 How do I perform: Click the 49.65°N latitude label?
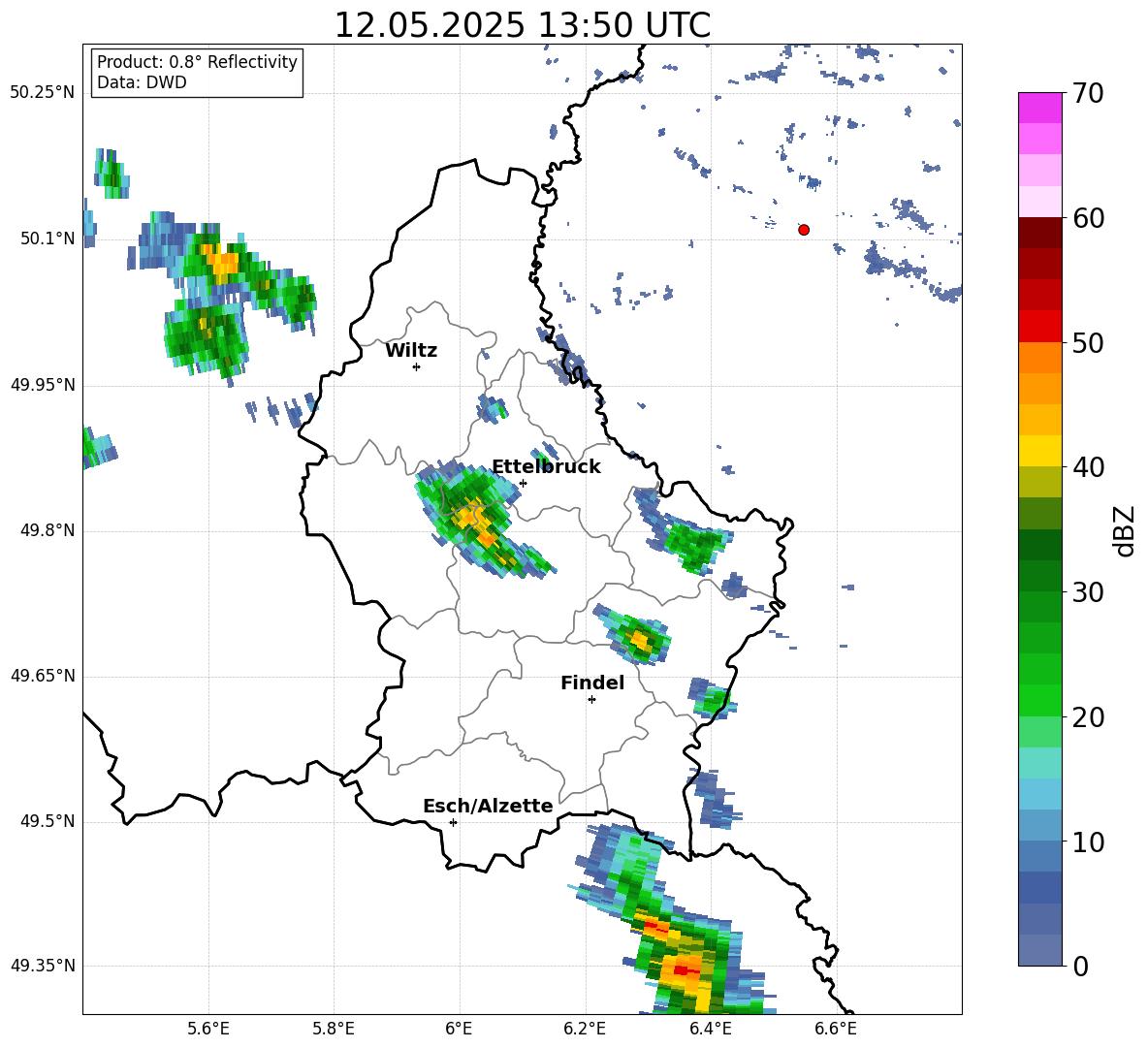click(43, 676)
